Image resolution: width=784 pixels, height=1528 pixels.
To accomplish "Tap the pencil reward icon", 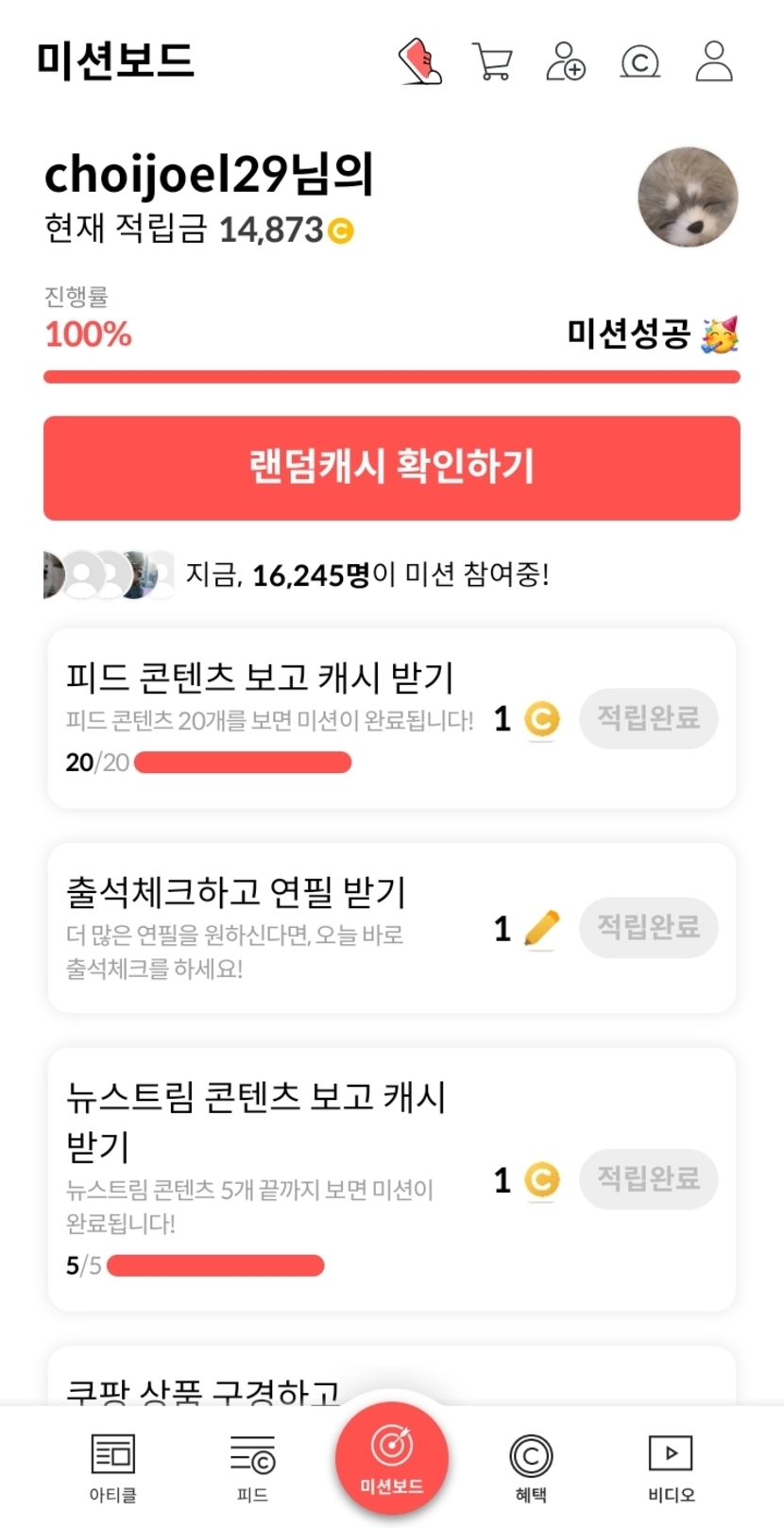I will click(541, 928).
